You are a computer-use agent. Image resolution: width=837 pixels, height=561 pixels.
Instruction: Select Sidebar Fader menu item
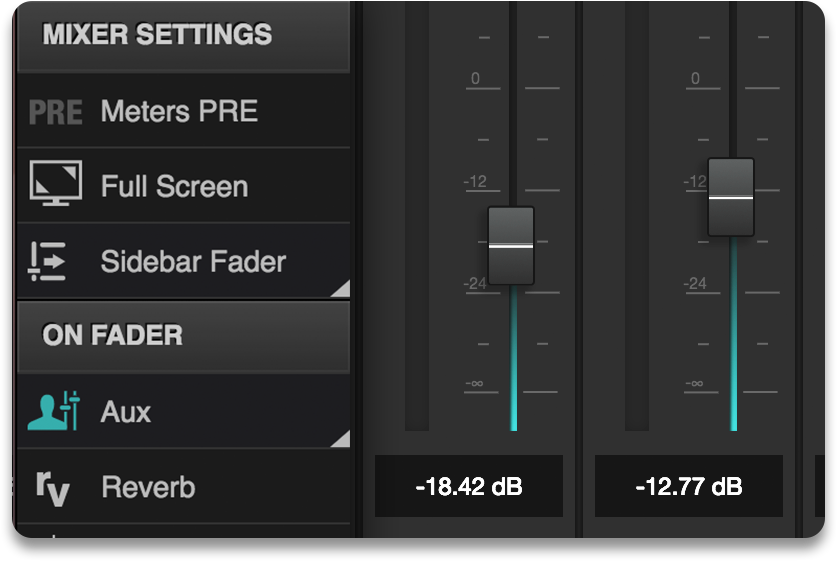tap(193, 262)
